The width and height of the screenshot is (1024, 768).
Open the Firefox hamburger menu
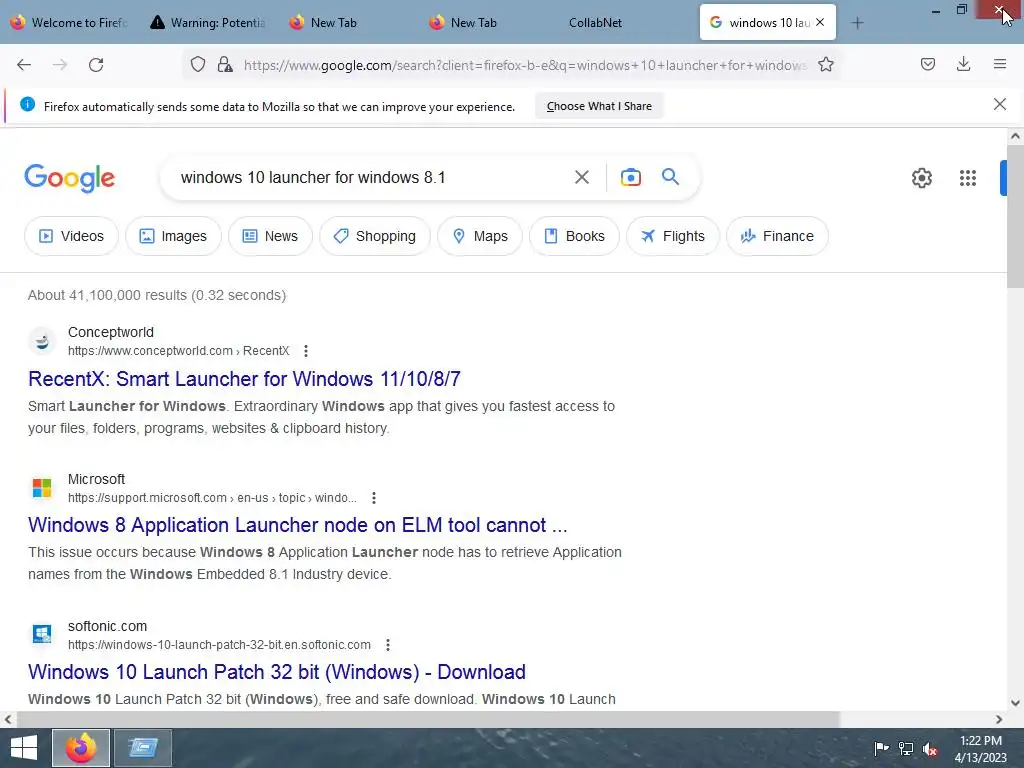coord(999,64)
